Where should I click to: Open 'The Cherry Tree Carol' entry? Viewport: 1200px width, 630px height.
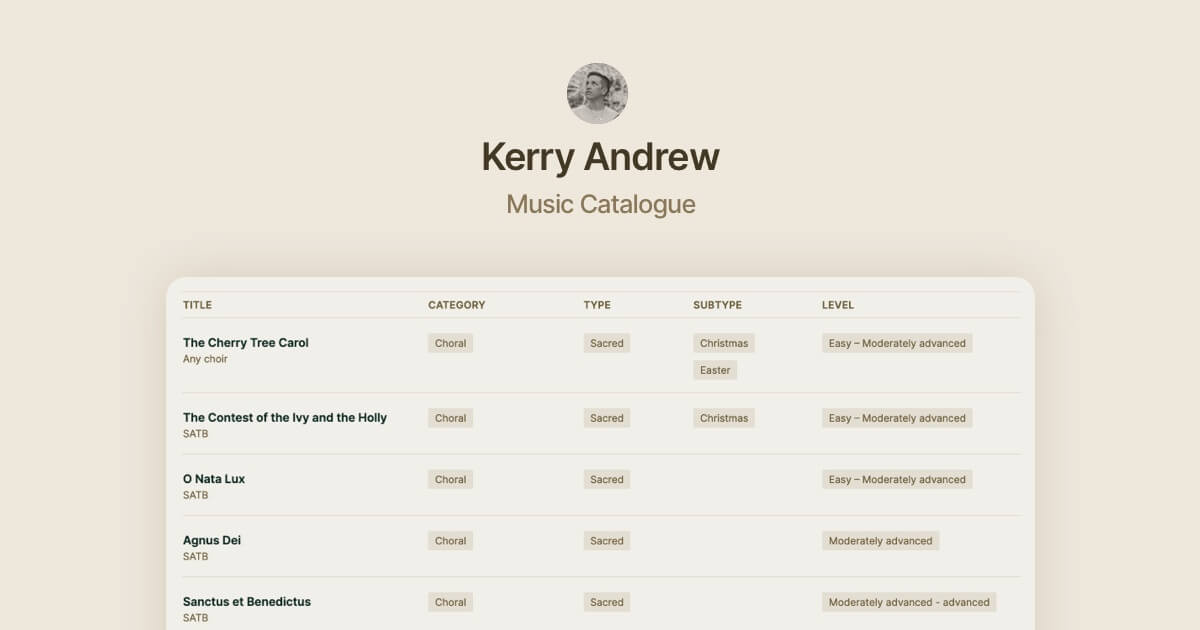pyautogui.click(x=245, y=342)
